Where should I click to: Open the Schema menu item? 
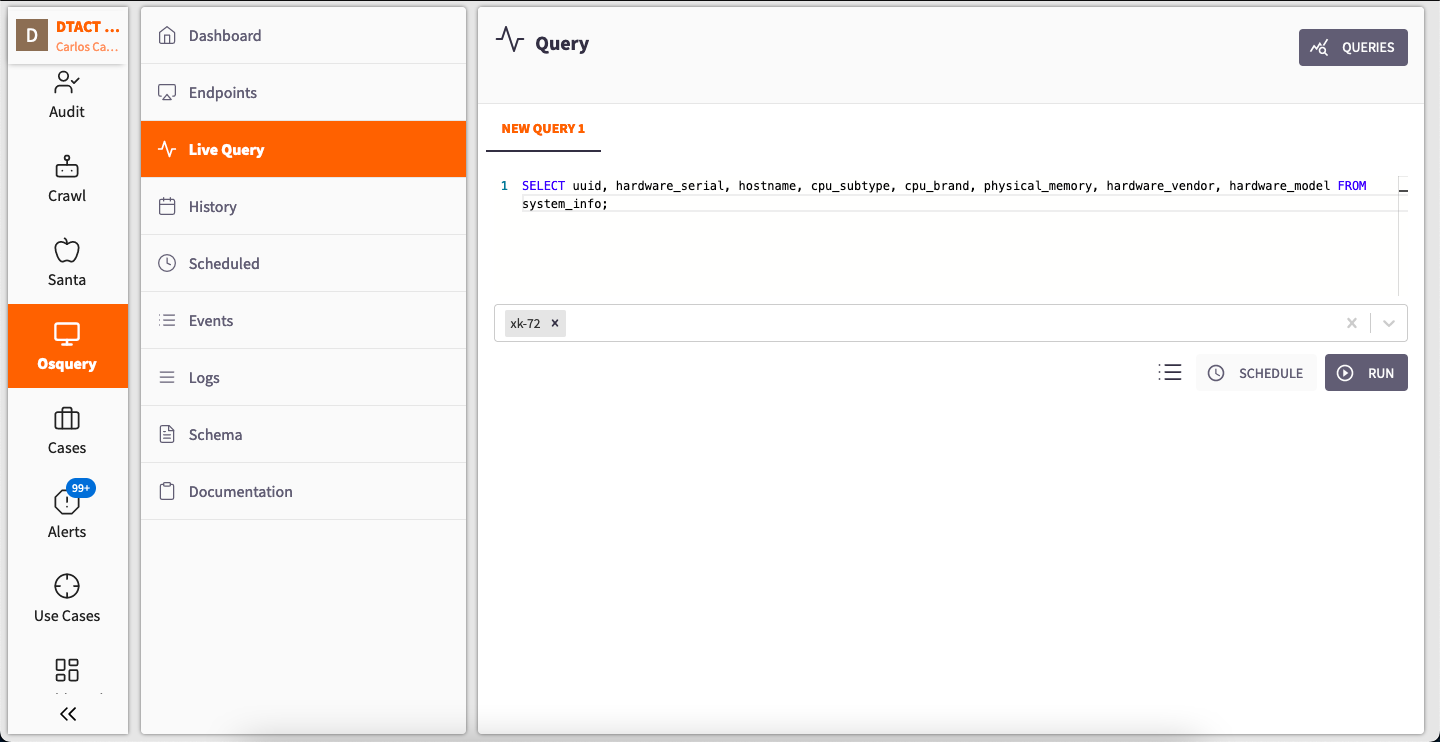(303, 435)
